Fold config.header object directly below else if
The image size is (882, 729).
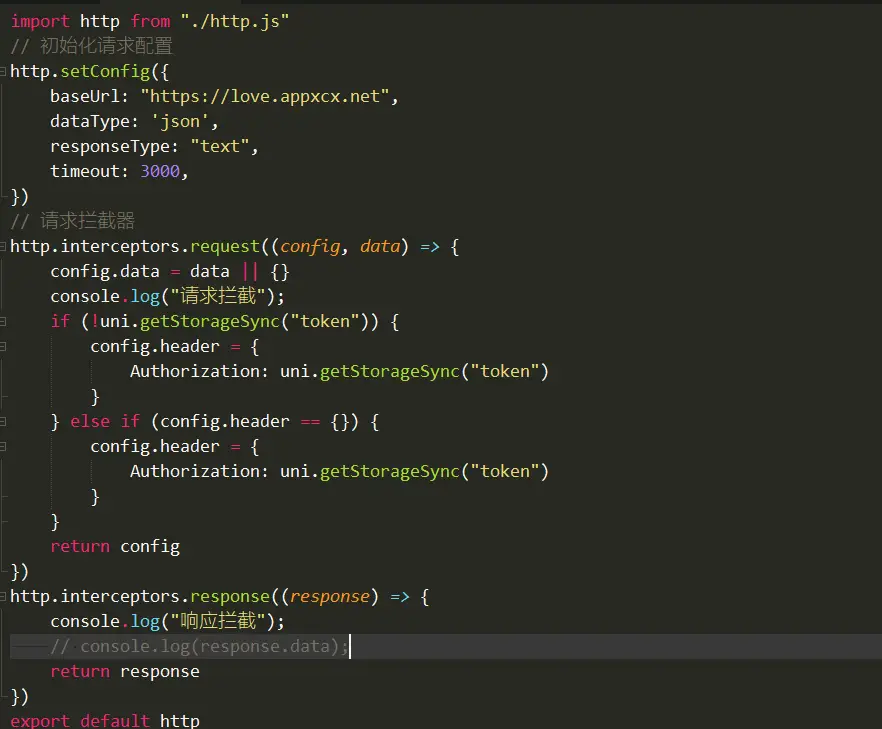(x=3, y=447)
